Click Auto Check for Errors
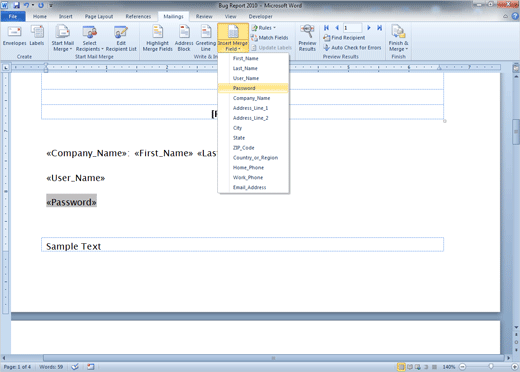Screen dimensions: 520x372 [x=352, y=48]
